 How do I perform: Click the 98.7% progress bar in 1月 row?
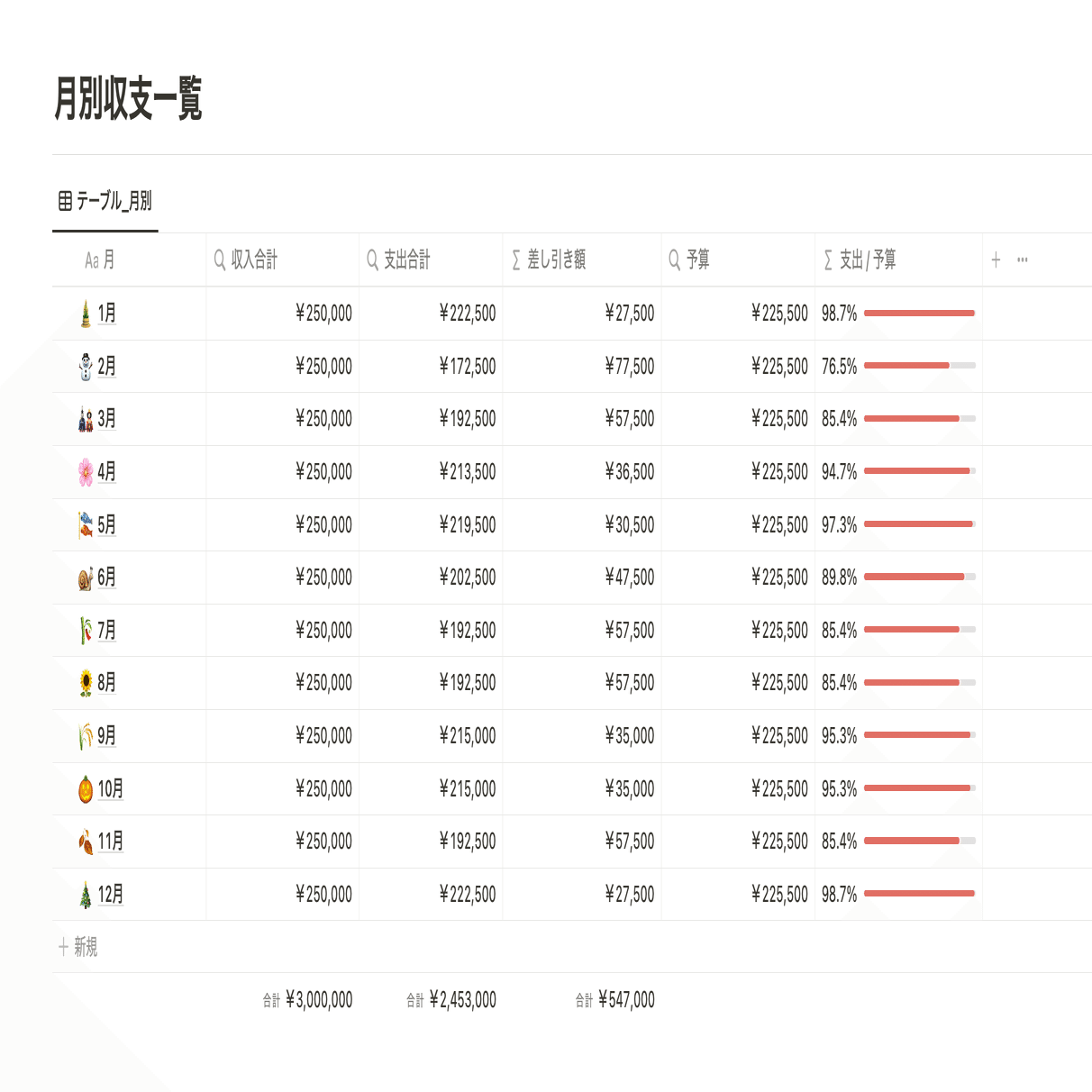pyautogui.click(x=920, y=314)
